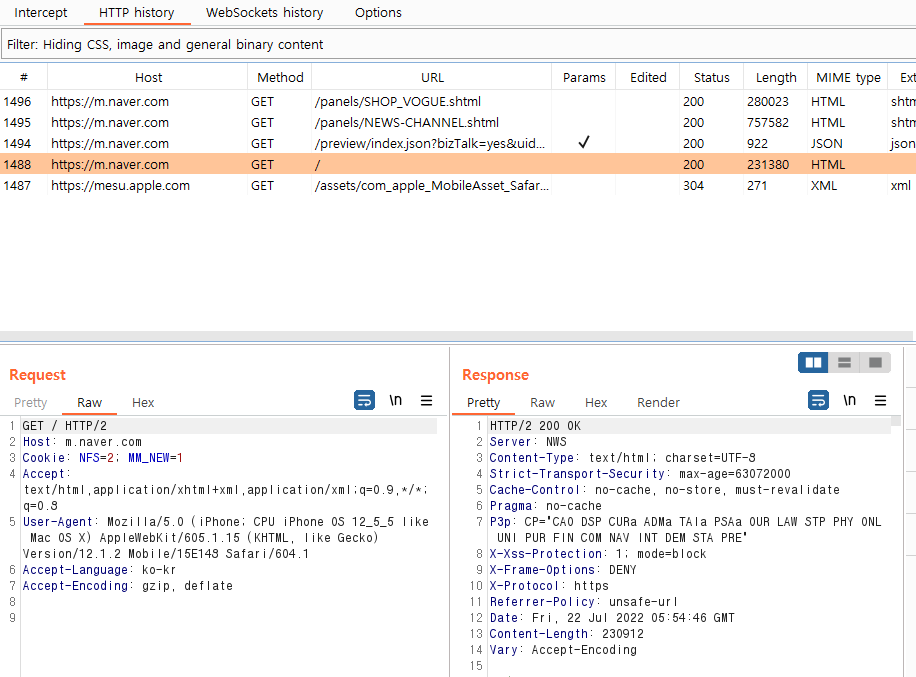Sort by the Method column header
This screenshot has height=677, width=916.
coord(280,78)
